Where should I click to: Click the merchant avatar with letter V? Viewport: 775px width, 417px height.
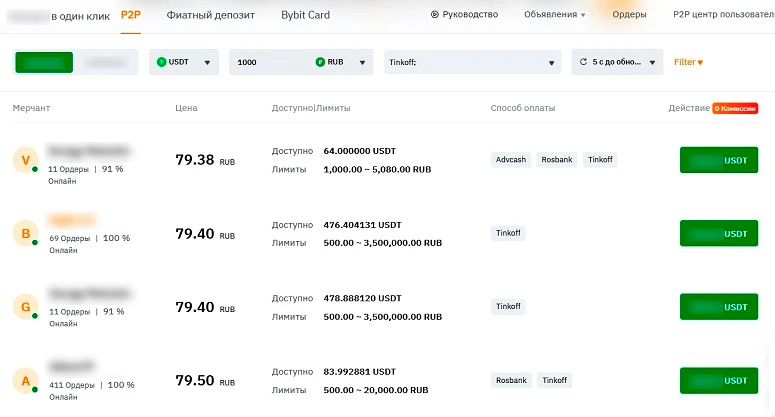click(x=25, y=160)
